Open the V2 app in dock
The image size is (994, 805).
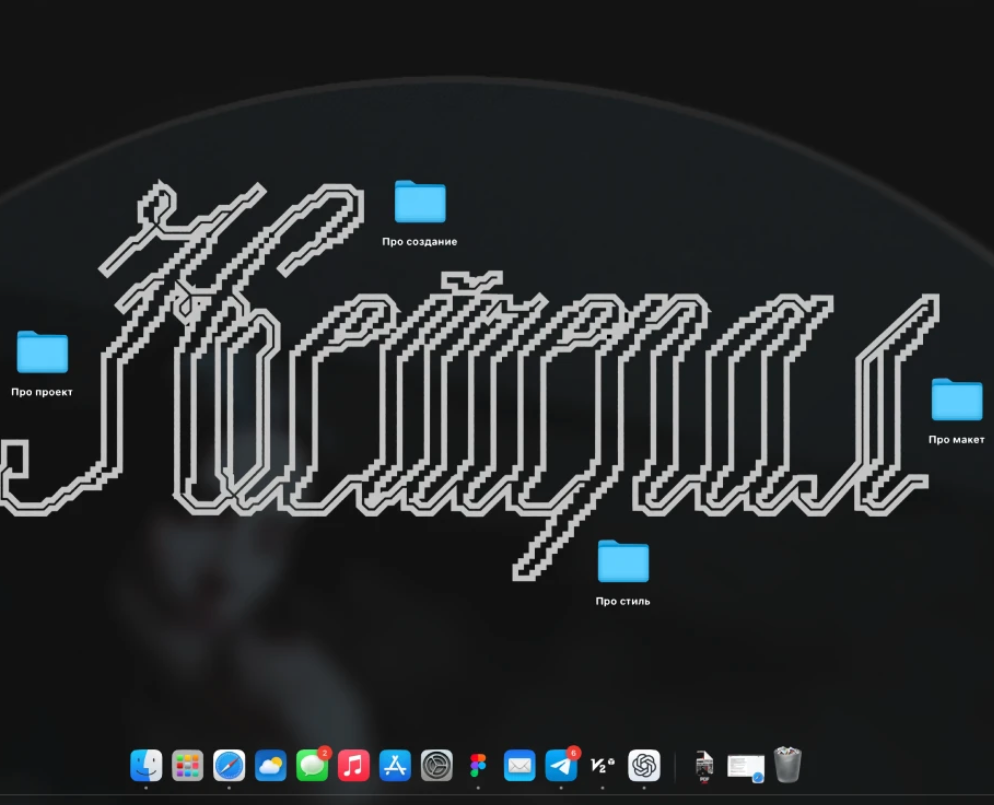point(602,766)
